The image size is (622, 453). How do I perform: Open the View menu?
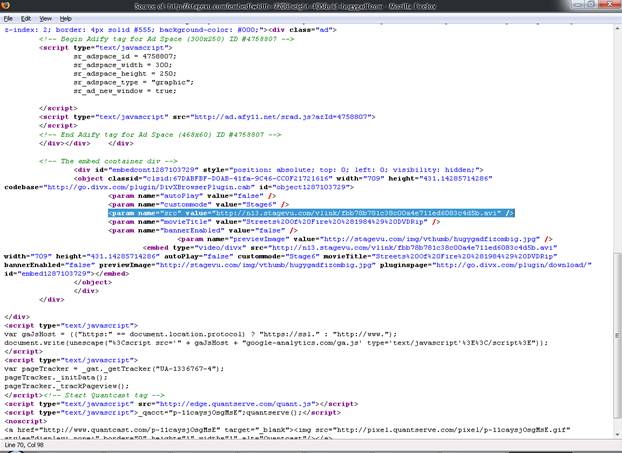click(46, 19)
